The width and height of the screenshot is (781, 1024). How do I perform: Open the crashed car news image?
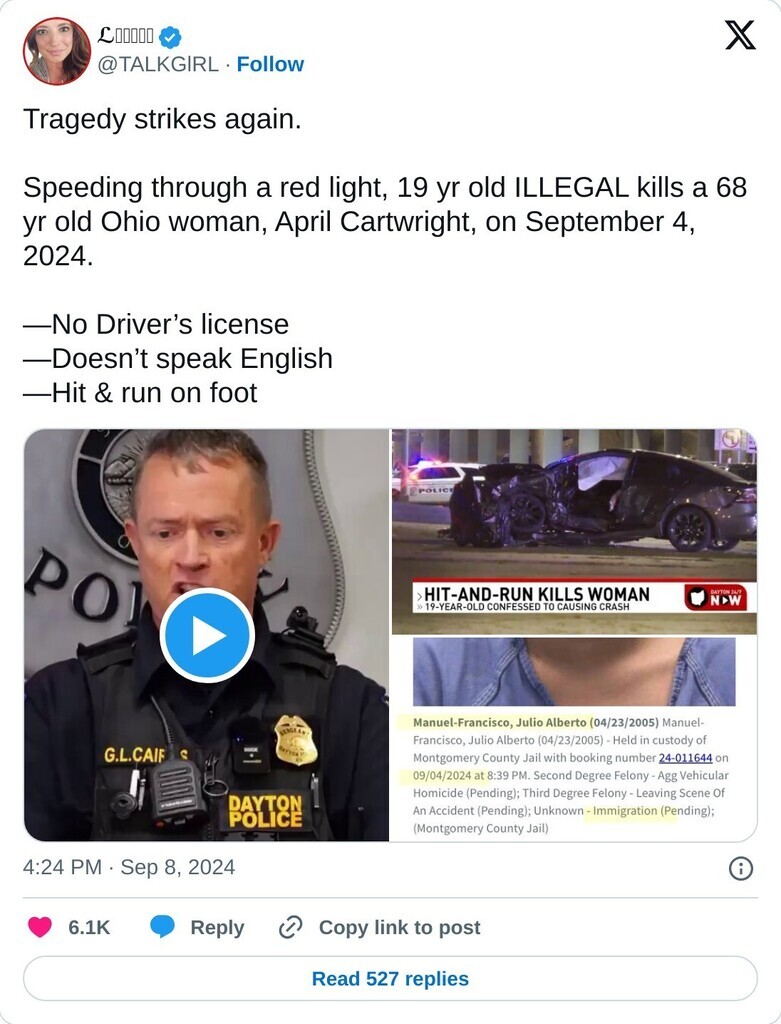click(574, 532)
